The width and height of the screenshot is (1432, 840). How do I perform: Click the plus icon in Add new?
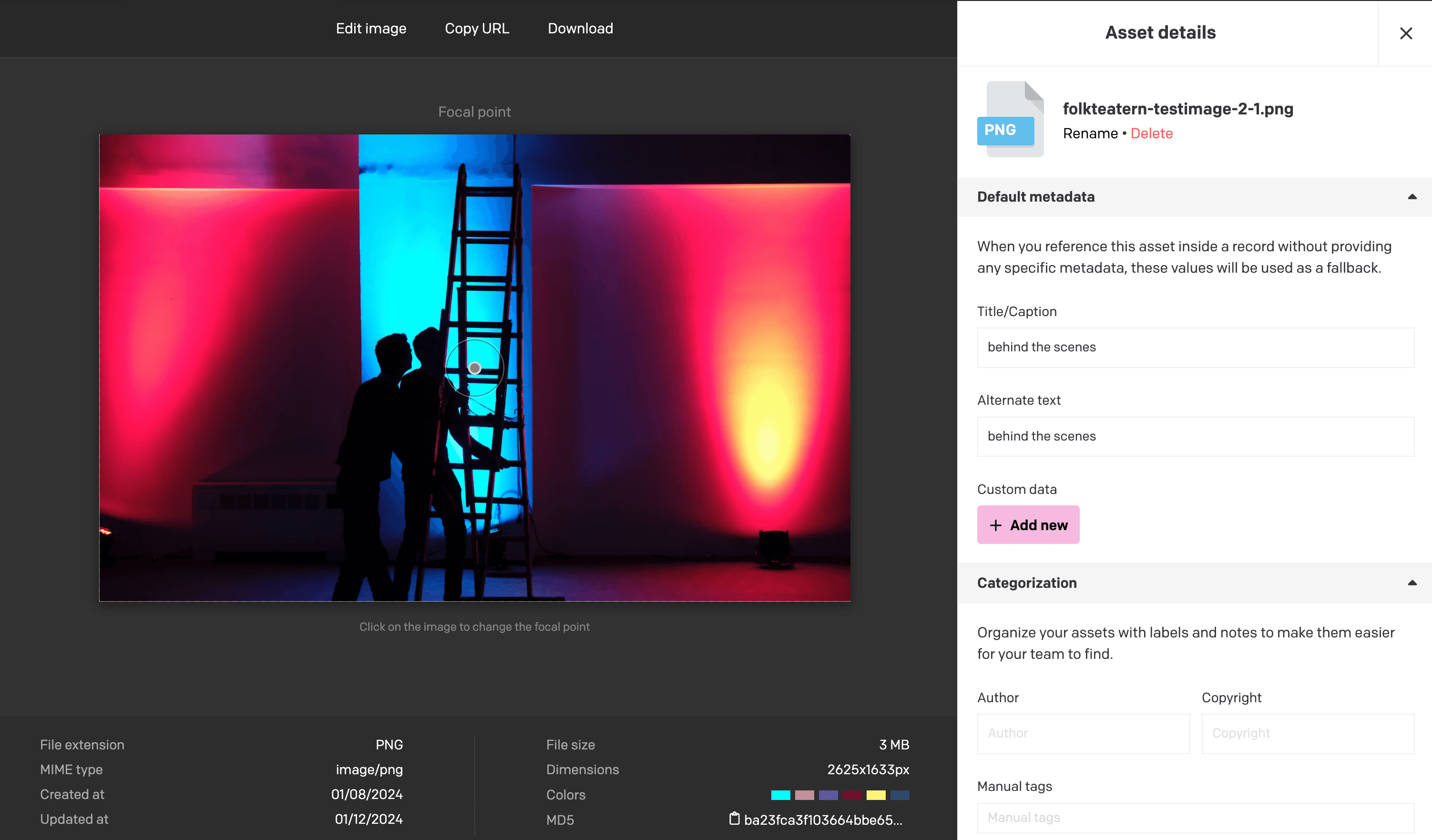[995, 525]
